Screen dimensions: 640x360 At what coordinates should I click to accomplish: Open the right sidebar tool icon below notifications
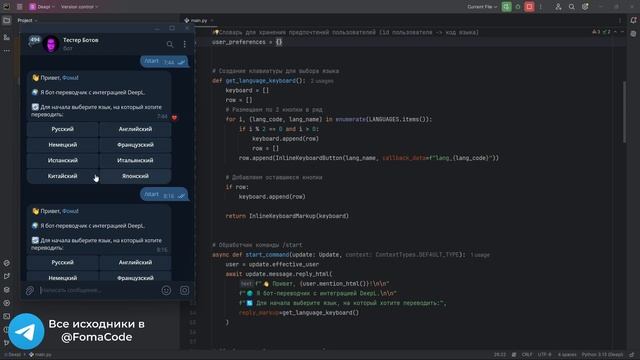pyautogui.click(x=633, y=34)
